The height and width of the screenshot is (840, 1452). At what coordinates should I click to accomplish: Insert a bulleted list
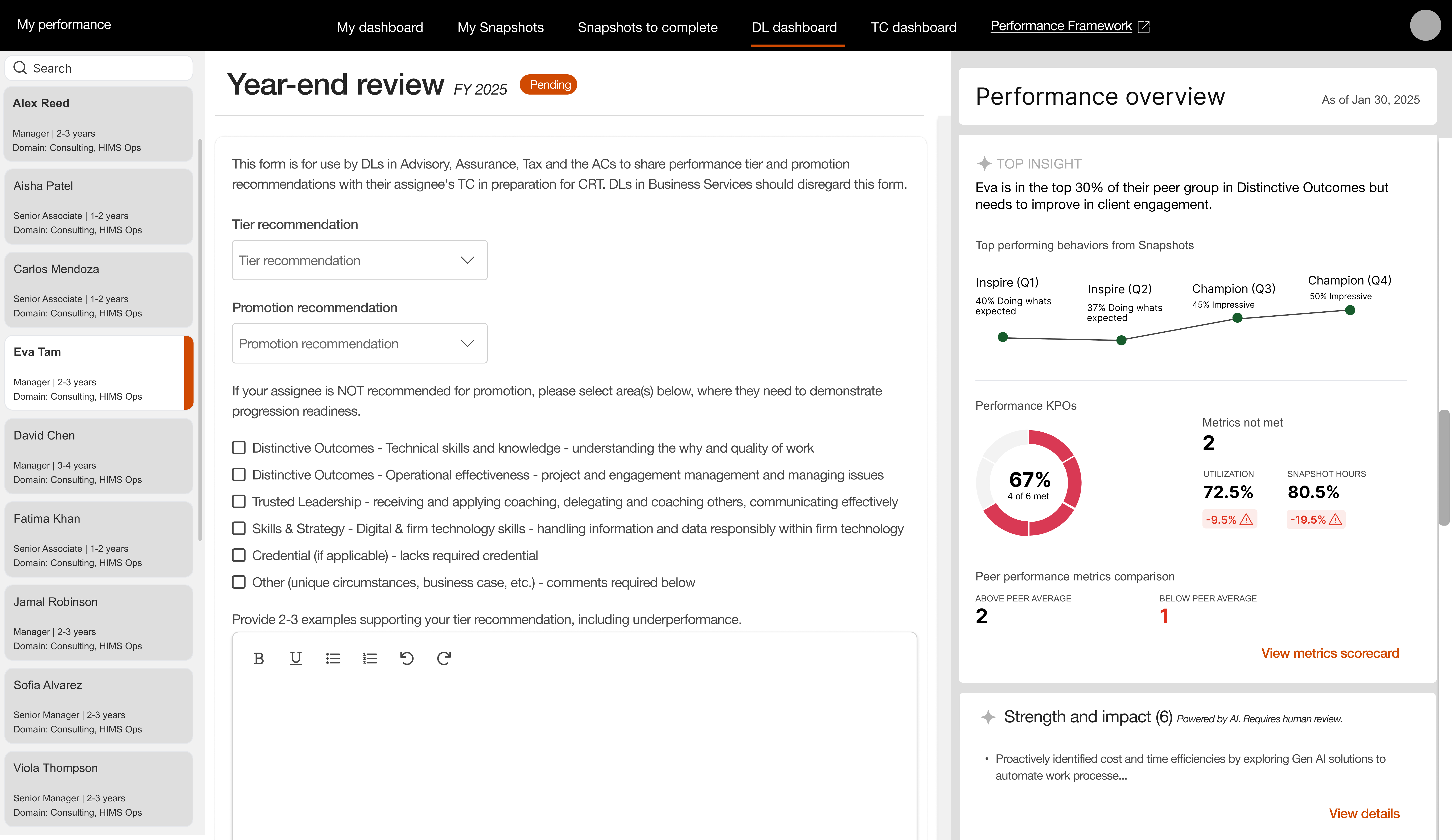332,658
